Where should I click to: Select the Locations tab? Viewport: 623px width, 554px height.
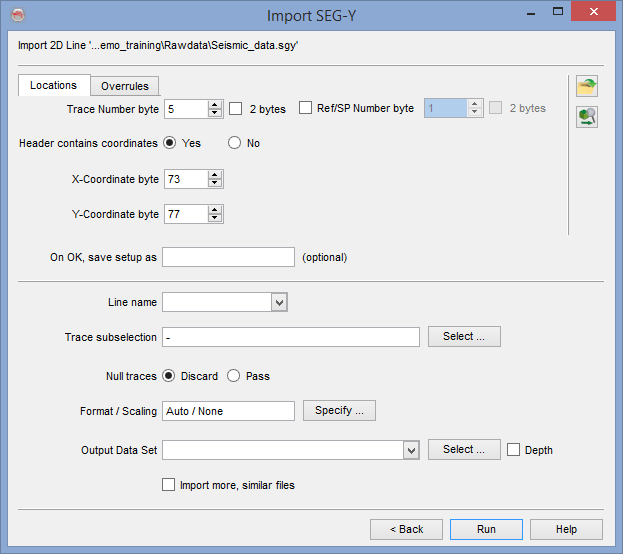pos(53,86)
